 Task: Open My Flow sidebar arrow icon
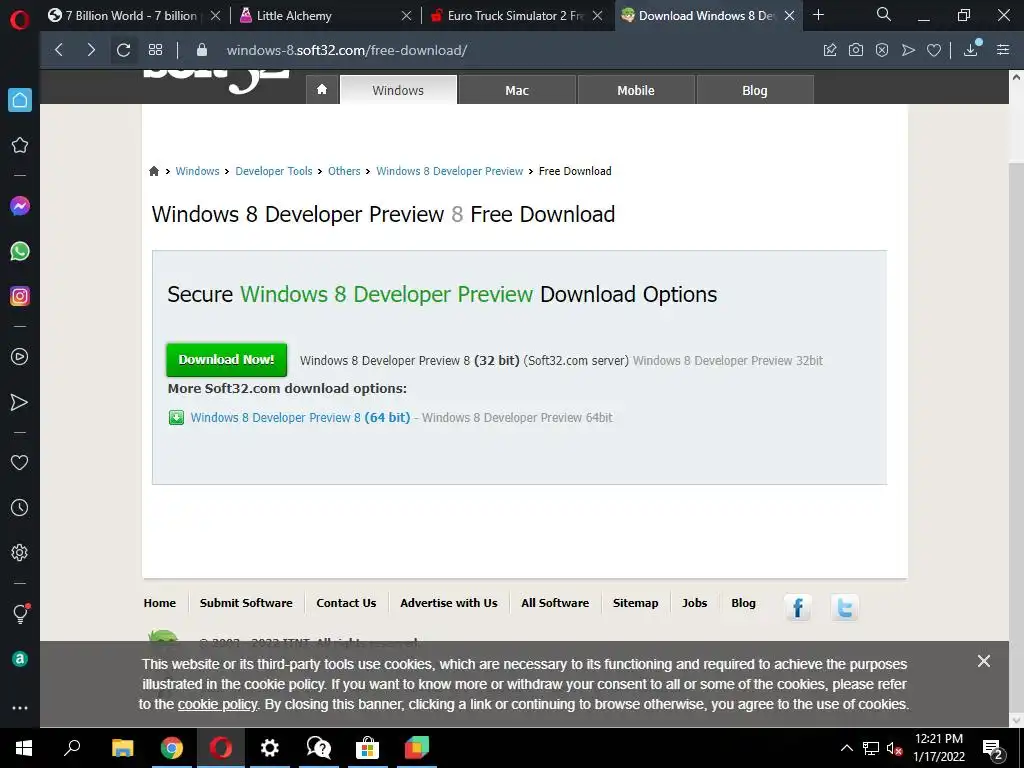(20, 402)
